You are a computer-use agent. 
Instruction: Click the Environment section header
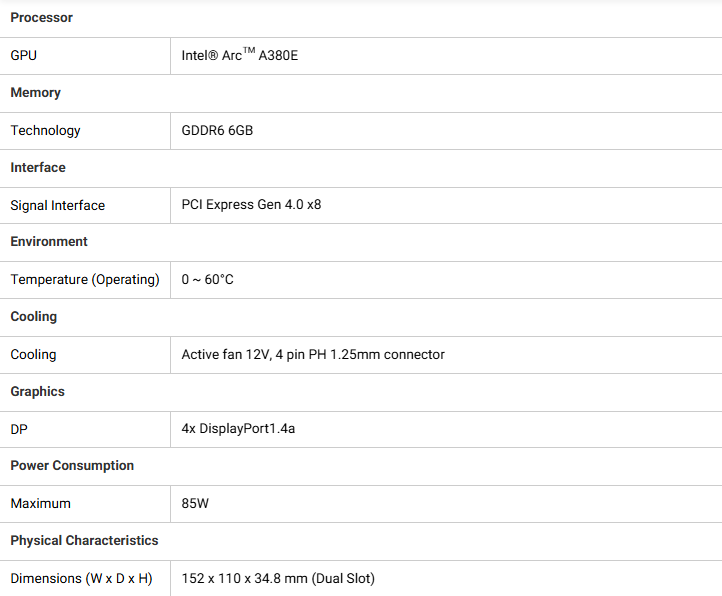(49, 242)
